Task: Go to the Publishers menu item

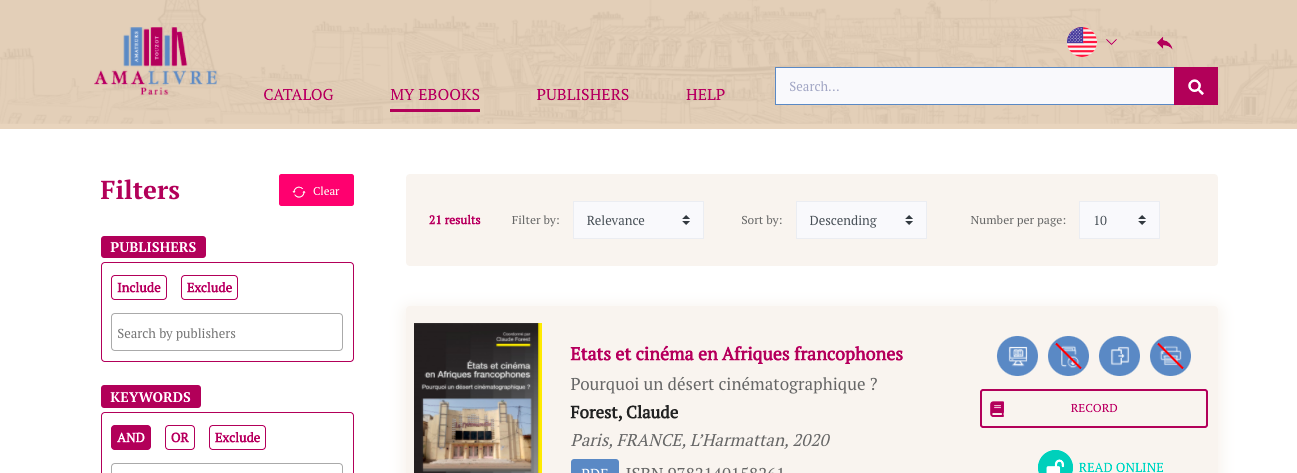Action: (x=582, y=95)
